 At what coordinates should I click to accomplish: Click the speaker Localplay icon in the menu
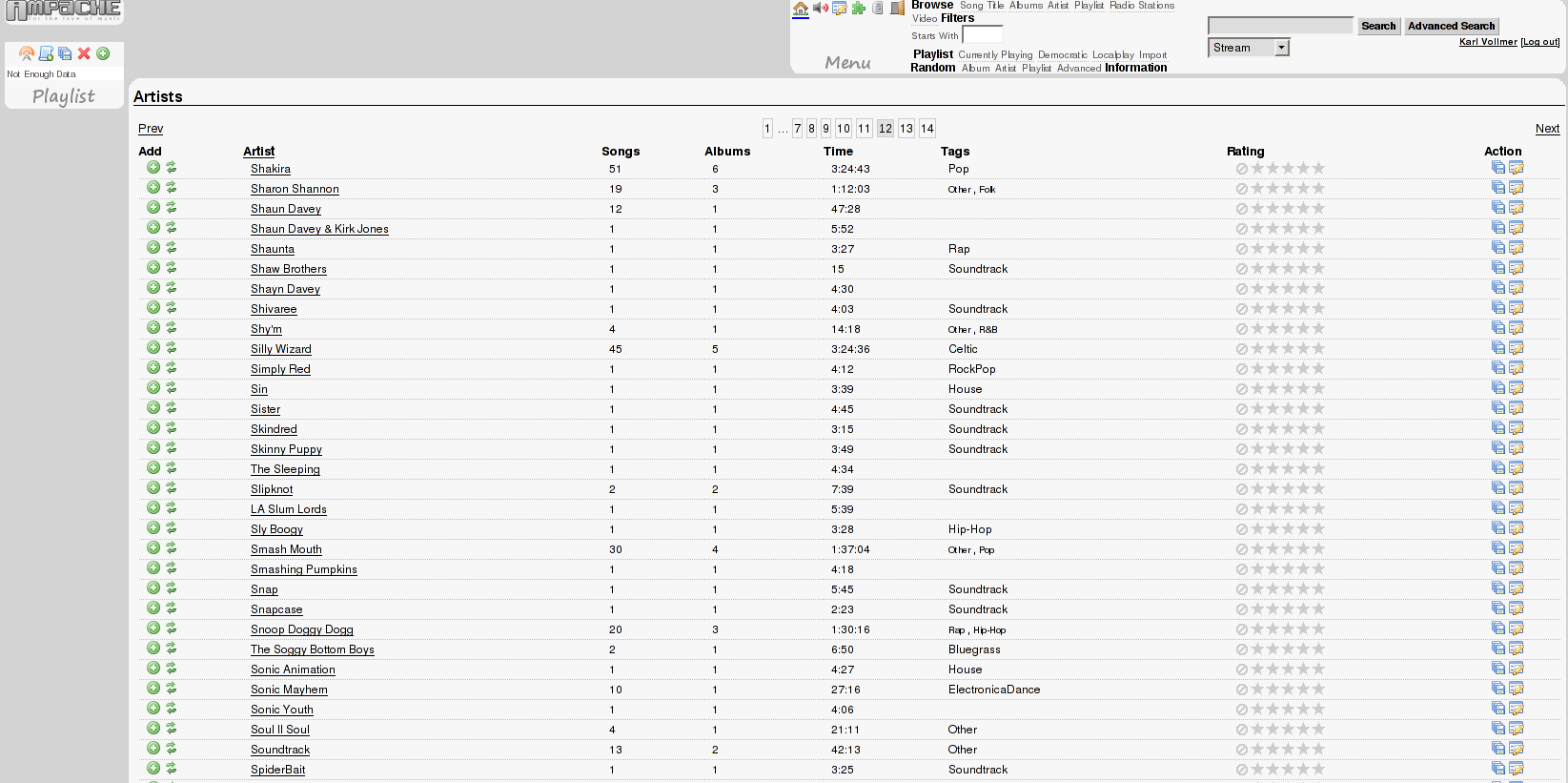click(820, 9)
